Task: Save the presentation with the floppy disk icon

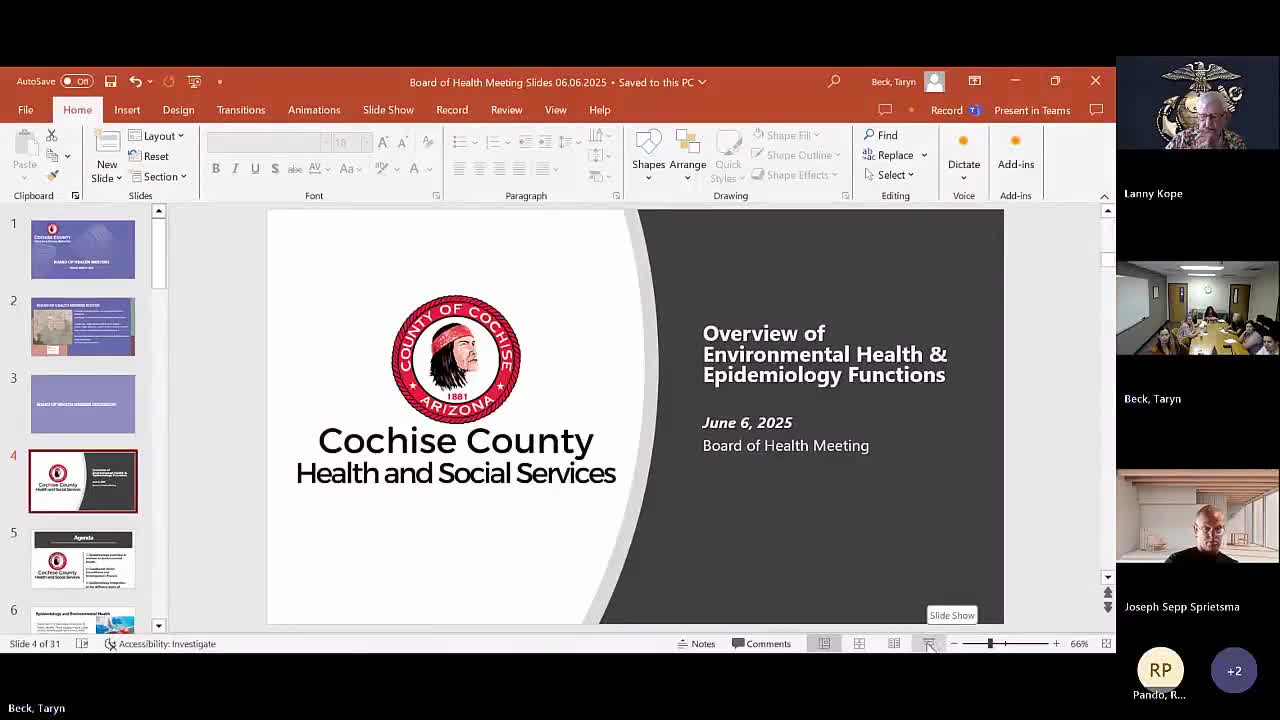Action: [x=110, y=81]
